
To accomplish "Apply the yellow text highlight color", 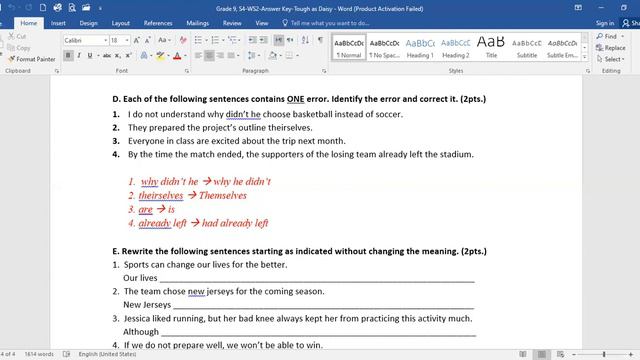I will pos(160,55).
